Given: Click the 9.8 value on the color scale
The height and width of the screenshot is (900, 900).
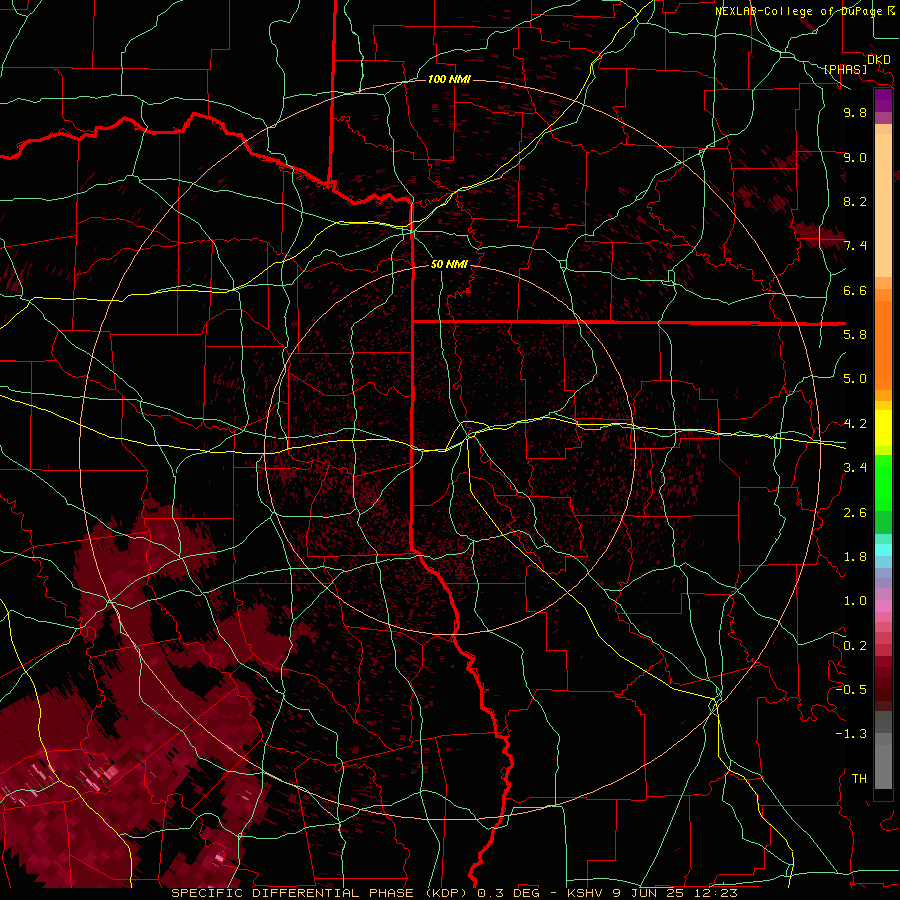Looking at the screenshot, I should 855,112.
